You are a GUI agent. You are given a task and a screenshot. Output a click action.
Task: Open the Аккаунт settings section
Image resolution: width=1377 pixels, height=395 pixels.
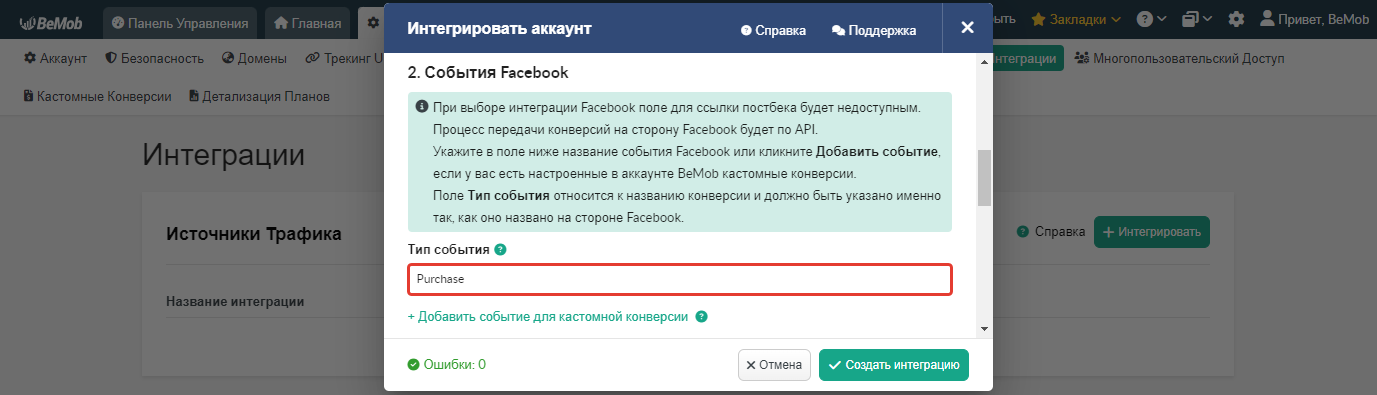(55, 58)
